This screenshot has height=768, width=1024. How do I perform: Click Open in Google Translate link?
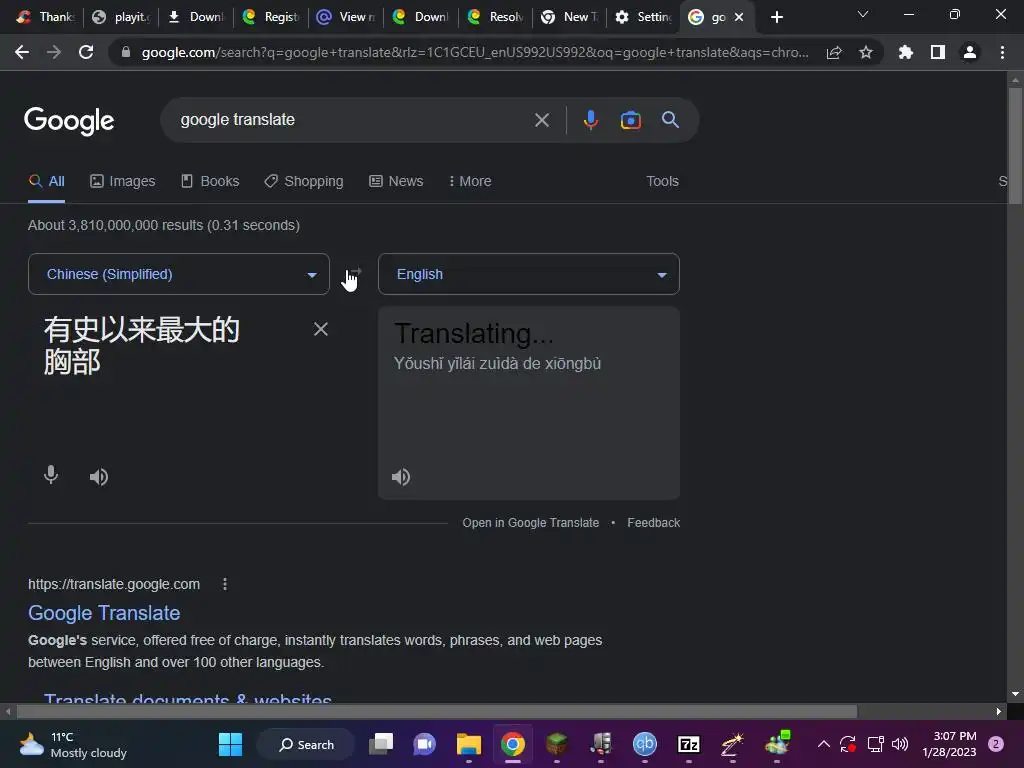(x=530, y=523)
